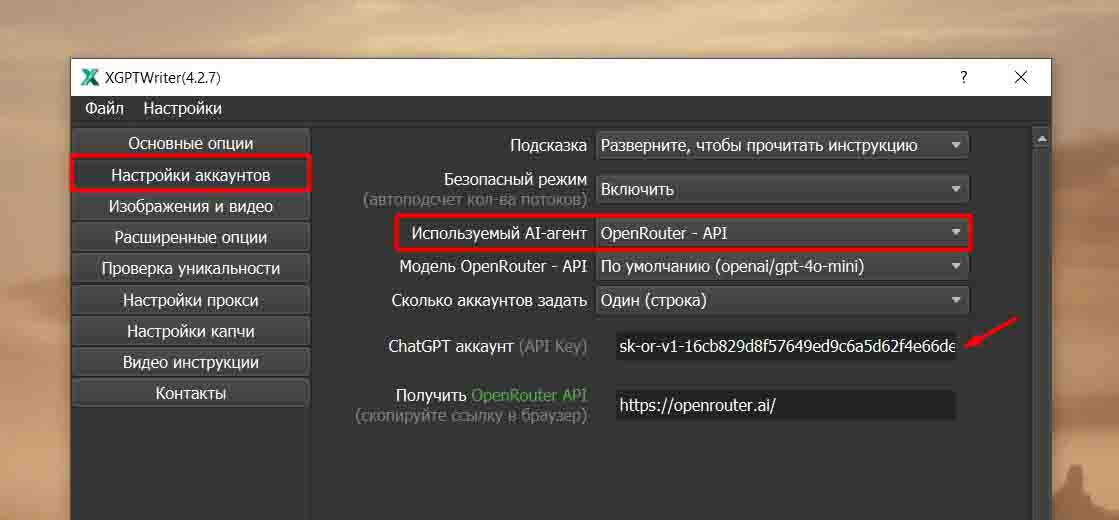Open the Контакты section
The height and width of the screenshot is (520, 1119).
(x=191, y=393)
